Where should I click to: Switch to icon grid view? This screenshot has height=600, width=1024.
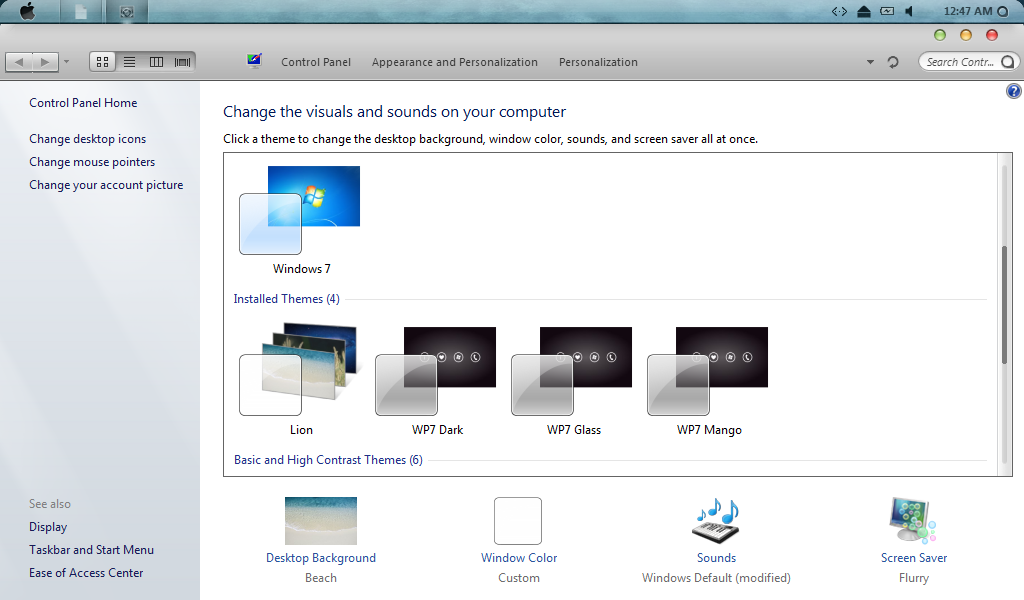103,62
